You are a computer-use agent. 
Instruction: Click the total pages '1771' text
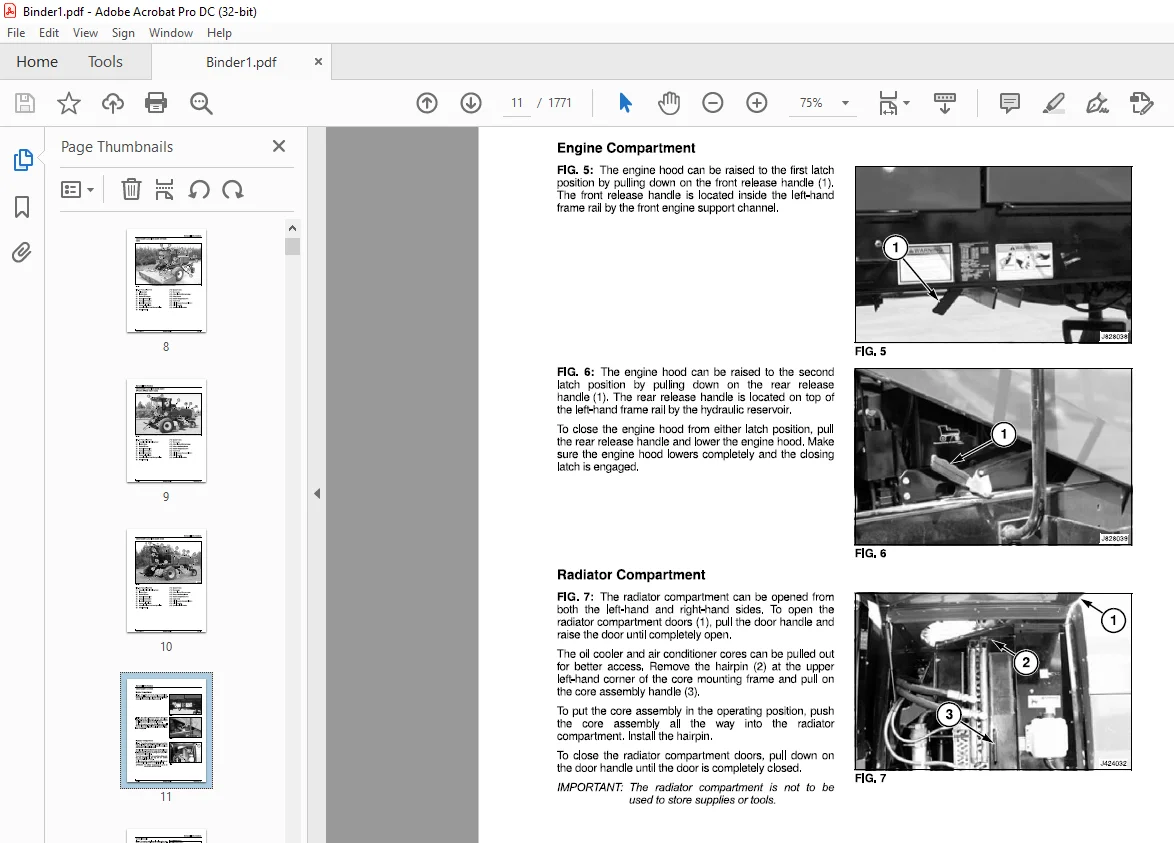[559, 103]
